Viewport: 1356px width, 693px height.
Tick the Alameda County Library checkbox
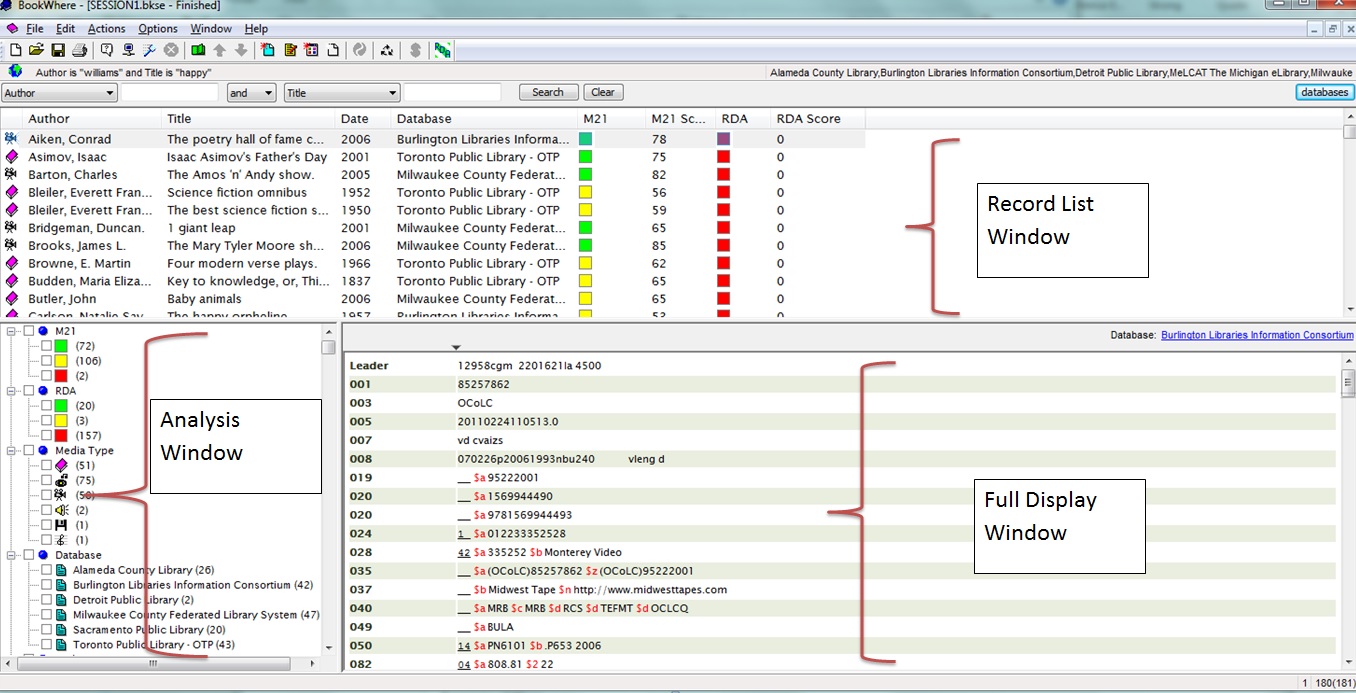click(46, 570)
